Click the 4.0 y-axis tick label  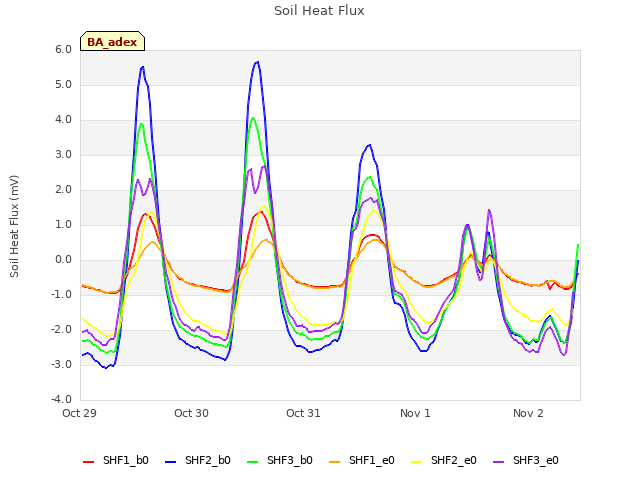[63, 120]
